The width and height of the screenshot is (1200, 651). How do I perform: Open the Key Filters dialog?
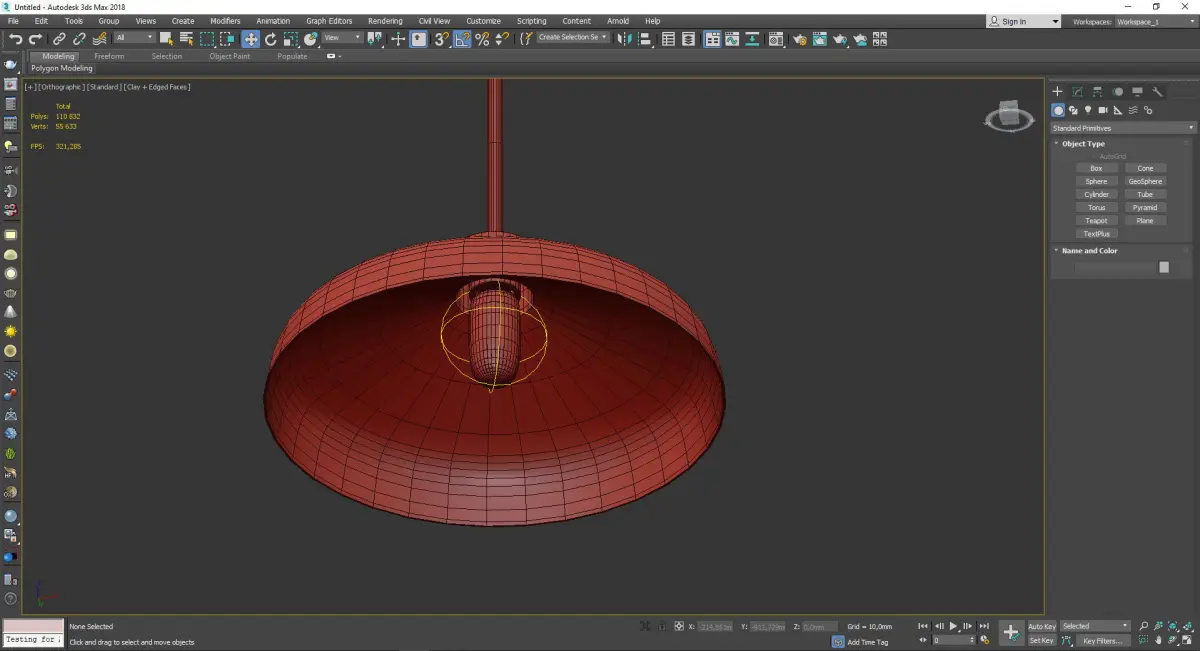[x=1102, y=641]
